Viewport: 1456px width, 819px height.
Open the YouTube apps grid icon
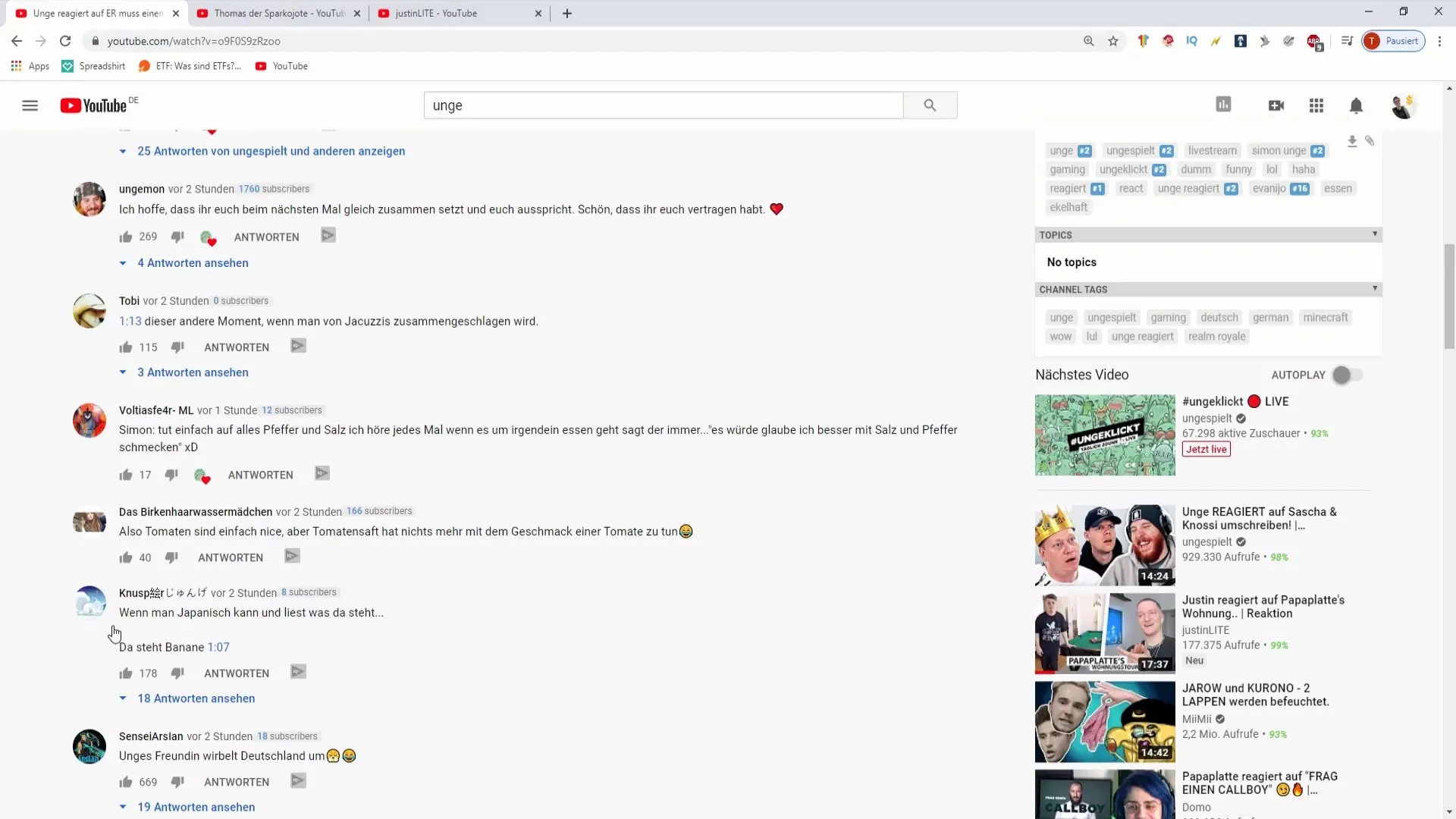(1316, 105)
